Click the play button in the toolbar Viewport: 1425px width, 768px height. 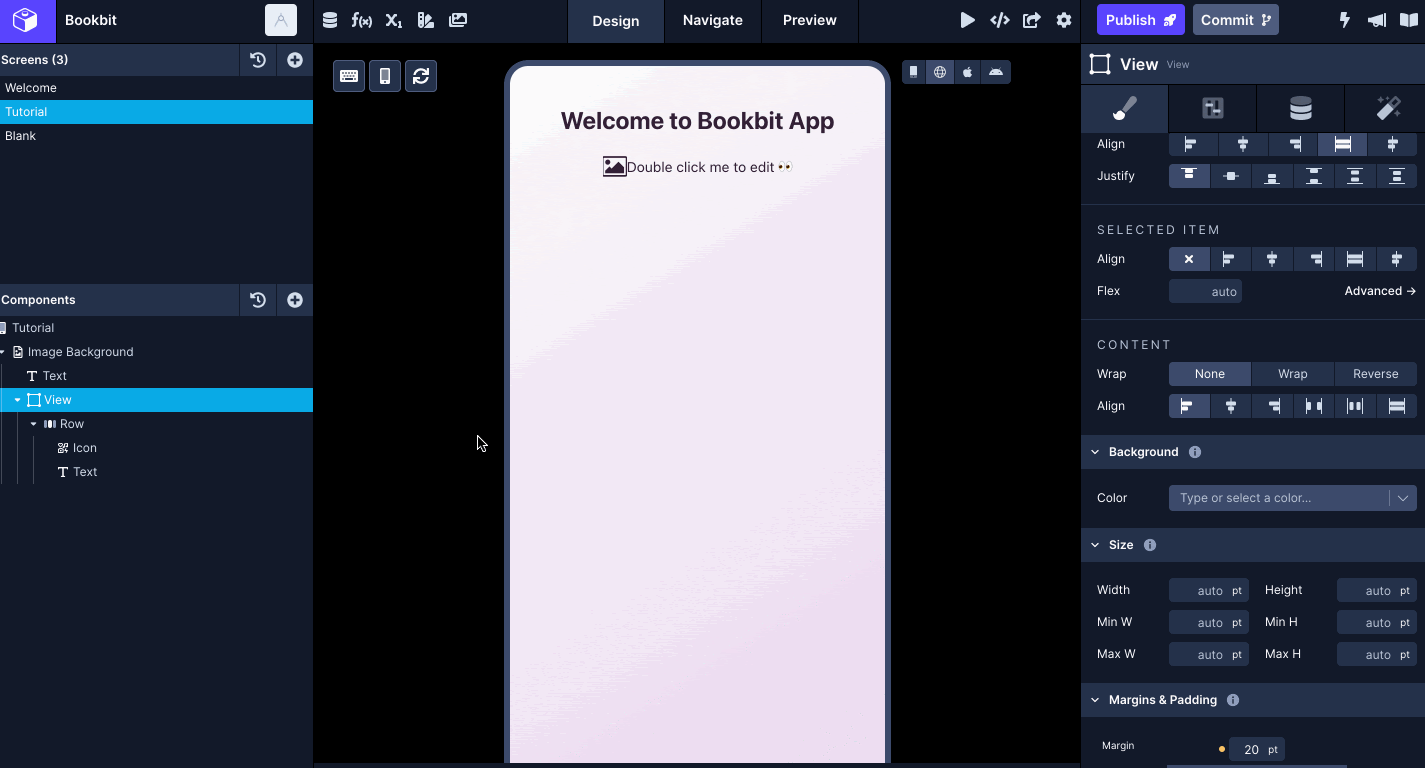pos(966,20)
